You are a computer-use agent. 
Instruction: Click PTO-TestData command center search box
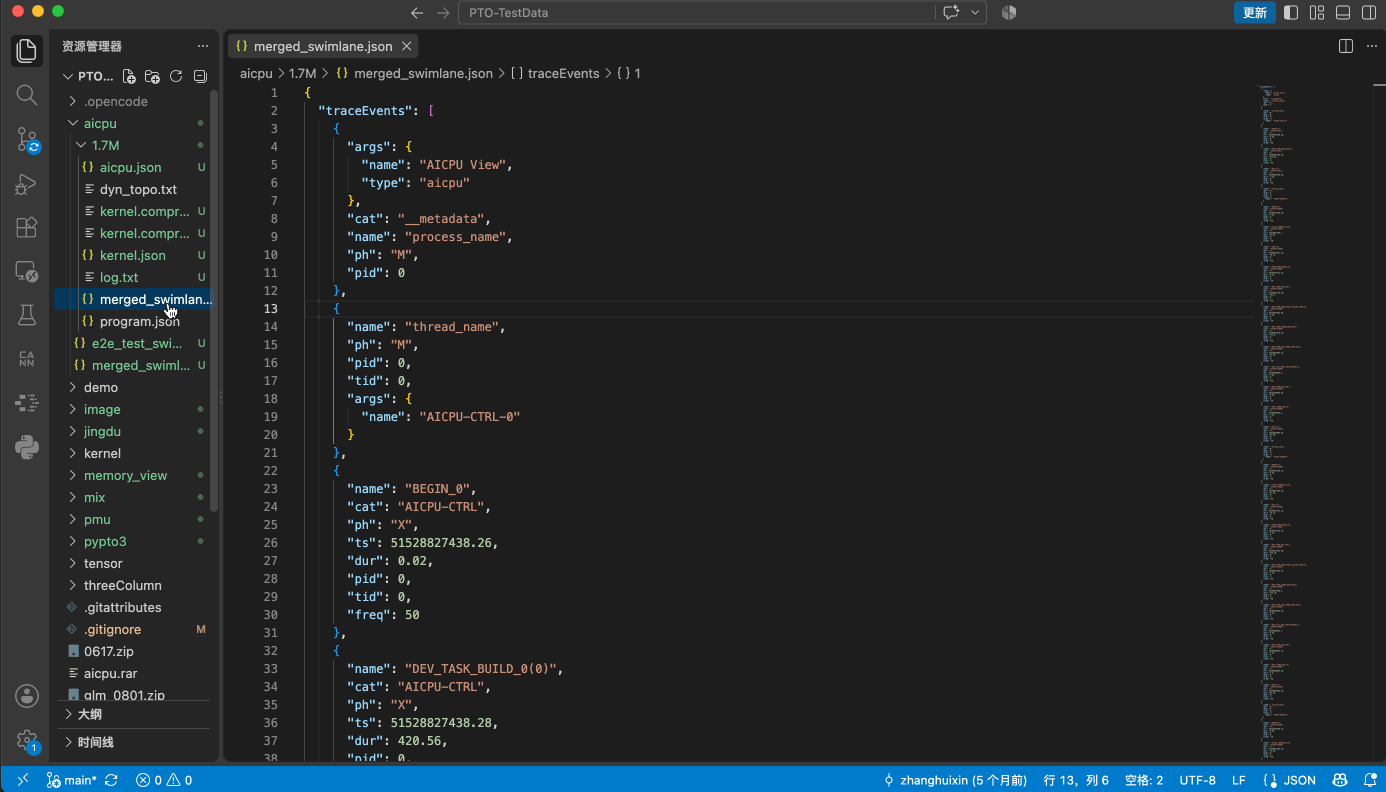696,13
